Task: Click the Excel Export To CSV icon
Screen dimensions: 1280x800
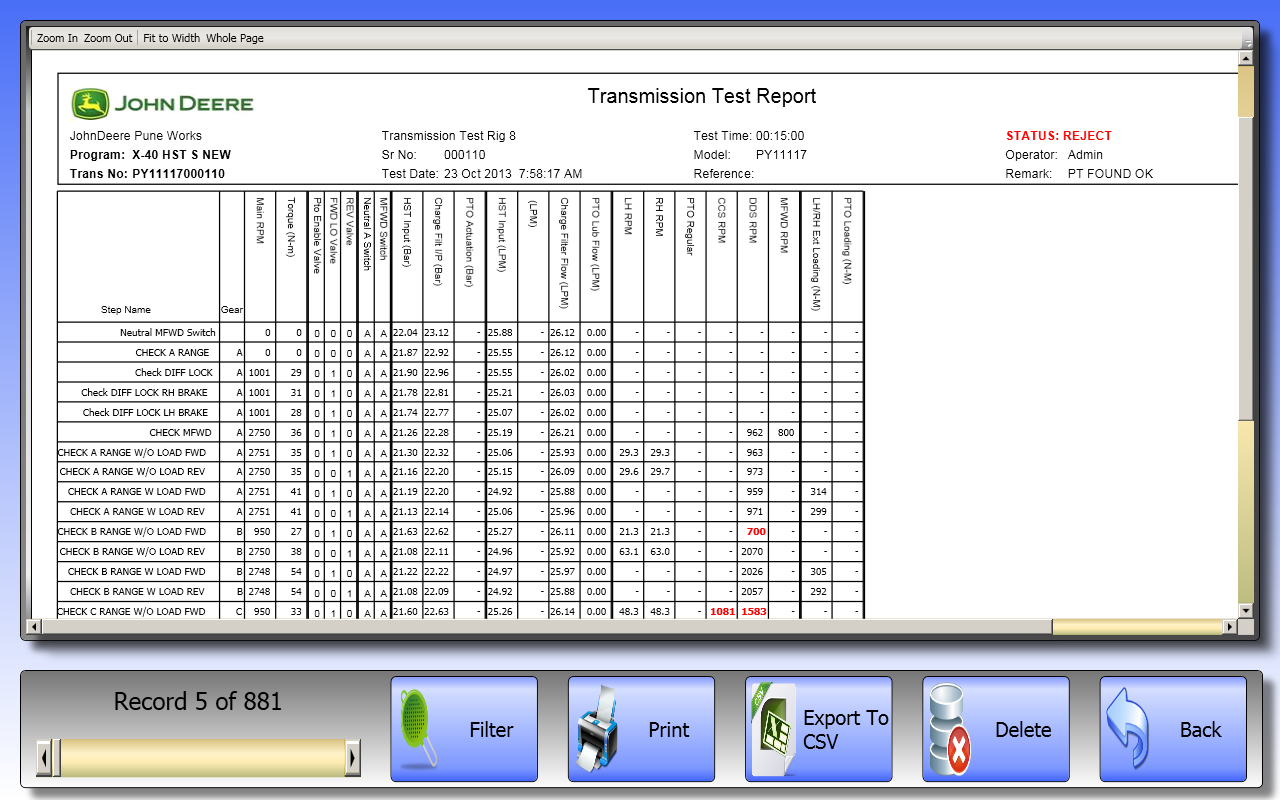Action: pyautogui.click(x=773, y=729)
